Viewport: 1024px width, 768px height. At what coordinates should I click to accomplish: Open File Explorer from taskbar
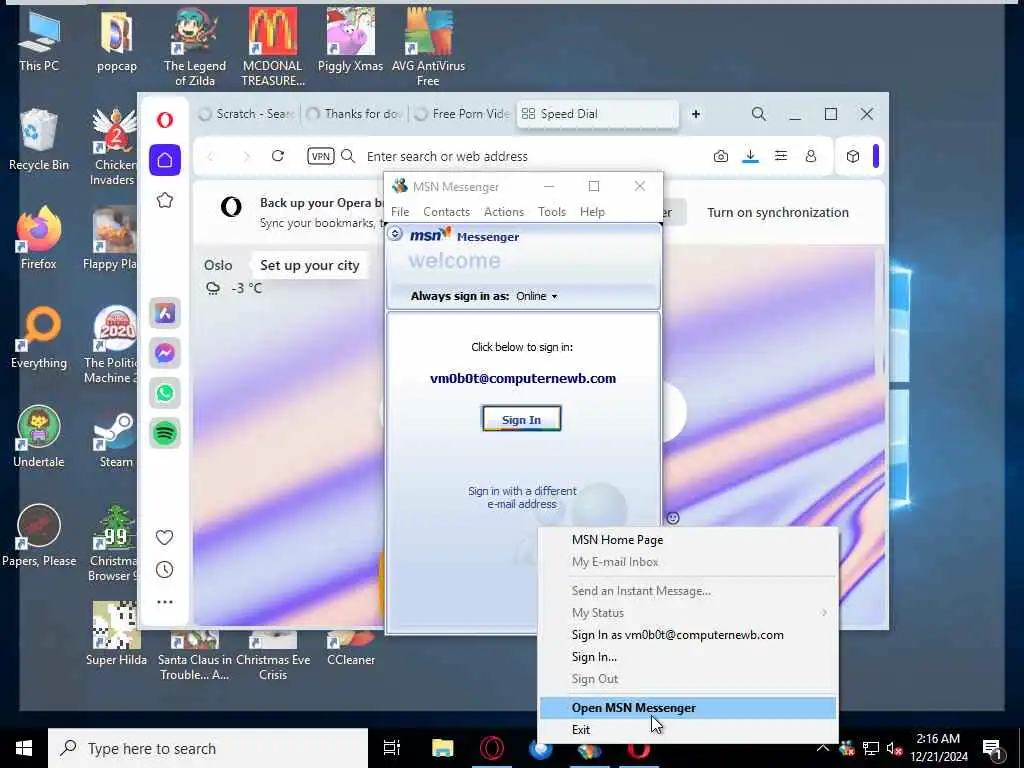[x=442, y=748]
